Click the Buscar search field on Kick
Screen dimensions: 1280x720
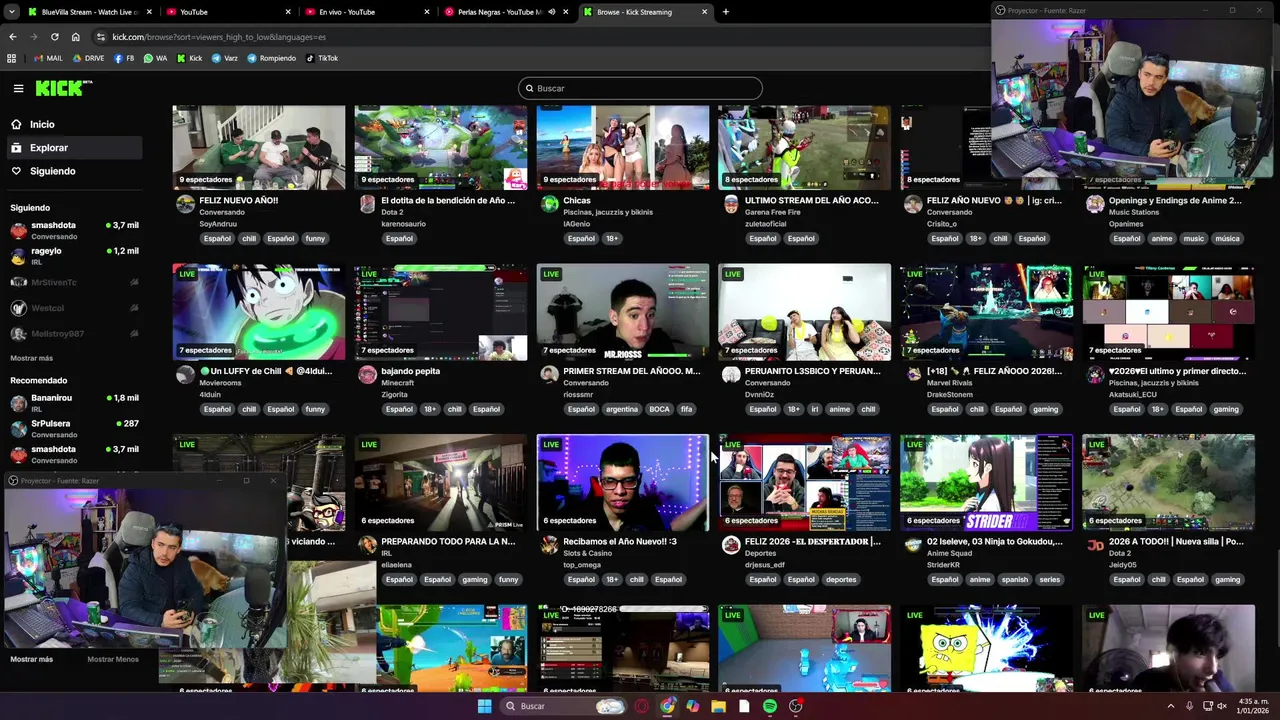click(x=640, y=88)
